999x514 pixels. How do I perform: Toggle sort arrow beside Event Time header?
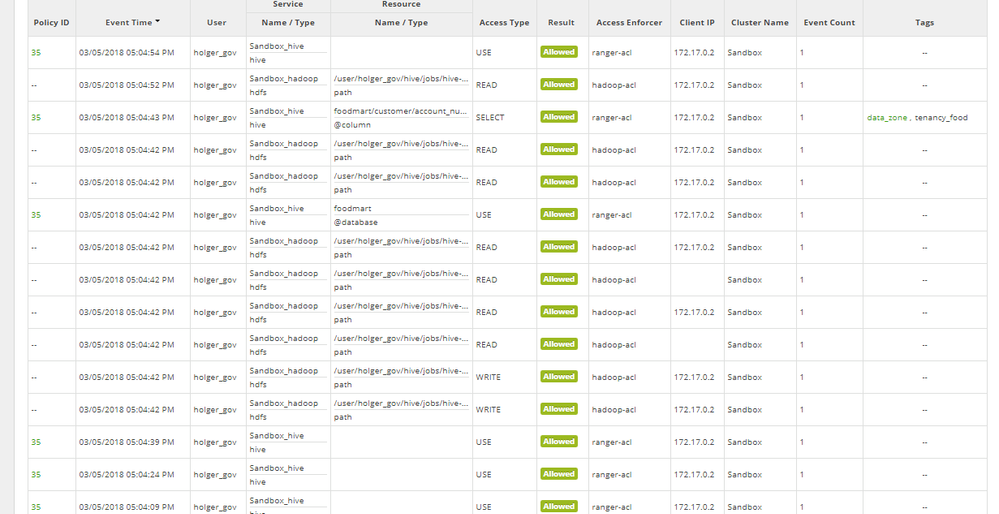tap(157, 21)
